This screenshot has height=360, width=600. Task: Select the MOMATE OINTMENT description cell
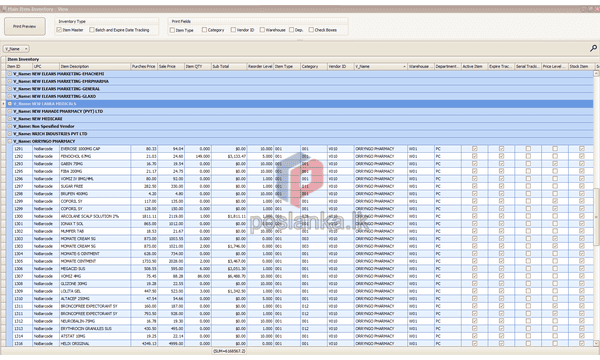click(x=95, y=261)
